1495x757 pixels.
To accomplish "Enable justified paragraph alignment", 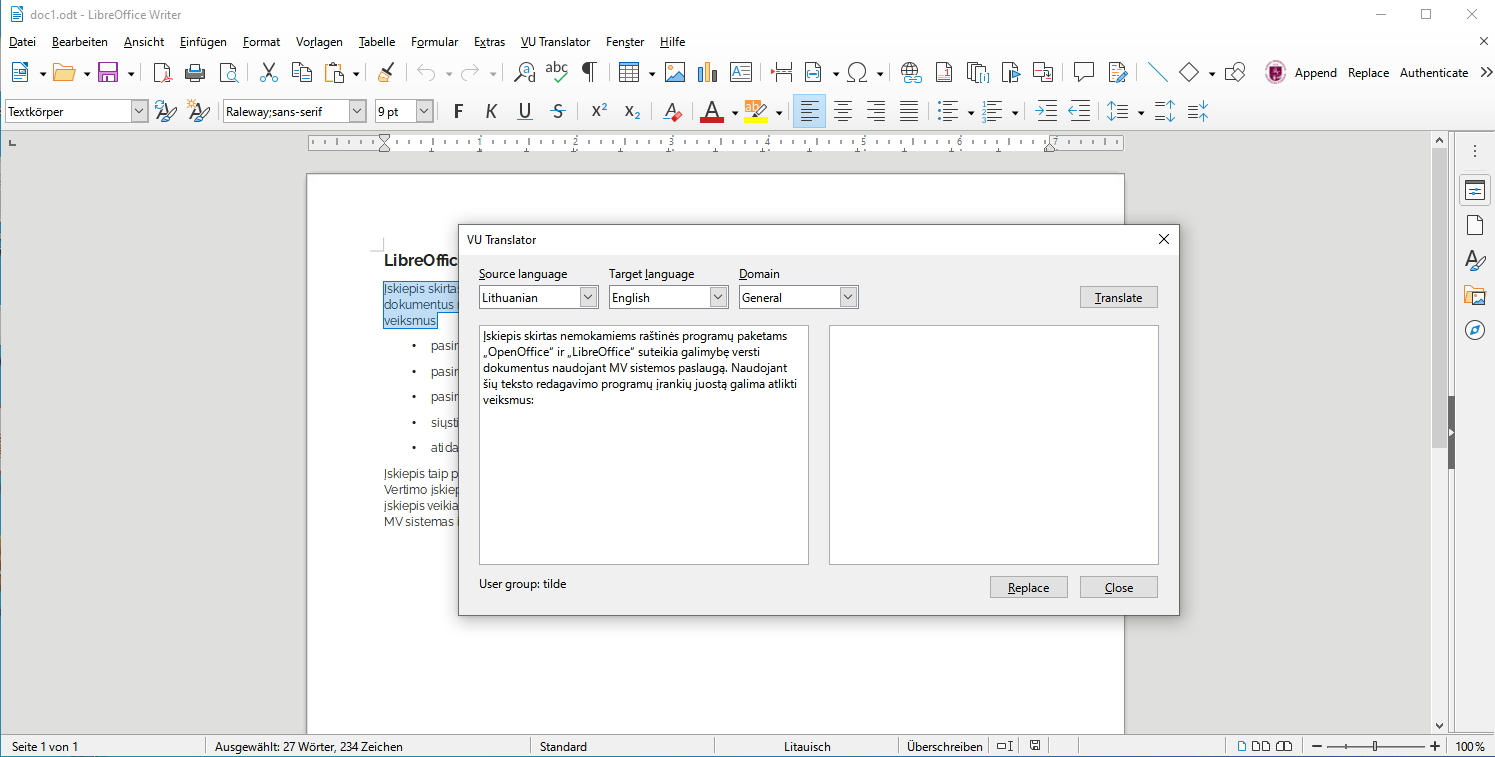I will click(909, 111).
